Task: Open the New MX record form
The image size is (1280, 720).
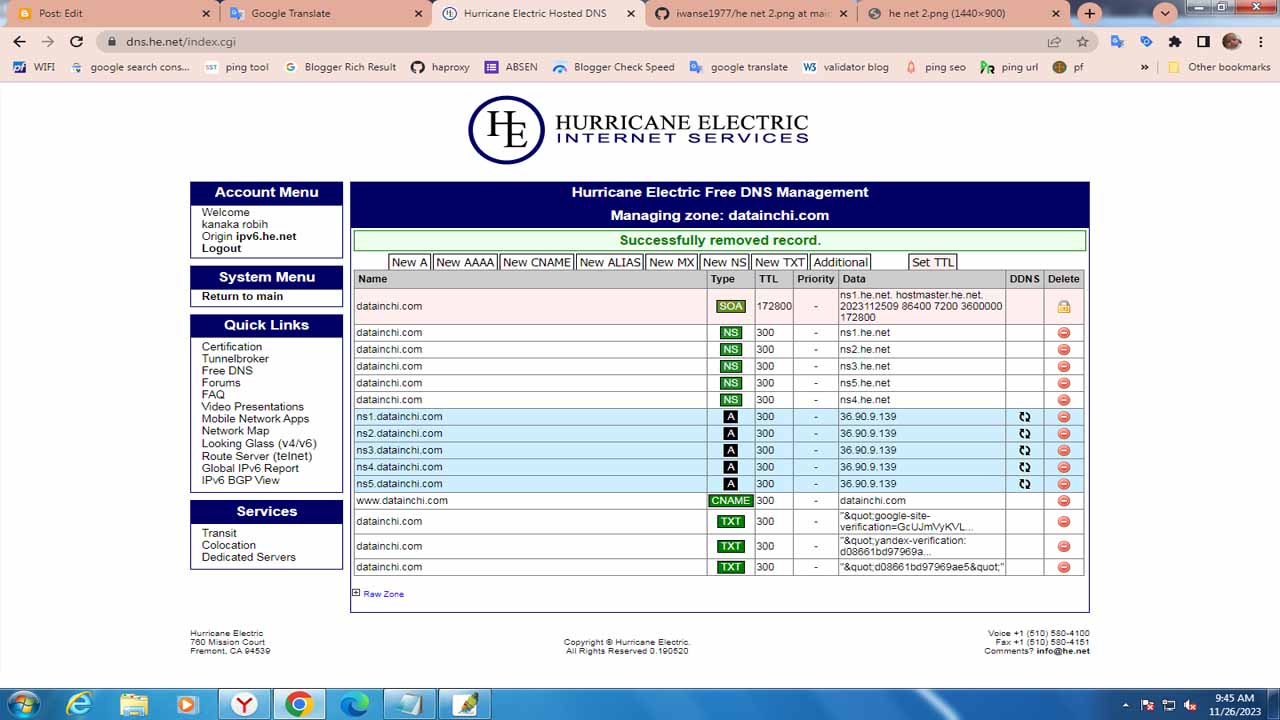Action: coord(672,262)
